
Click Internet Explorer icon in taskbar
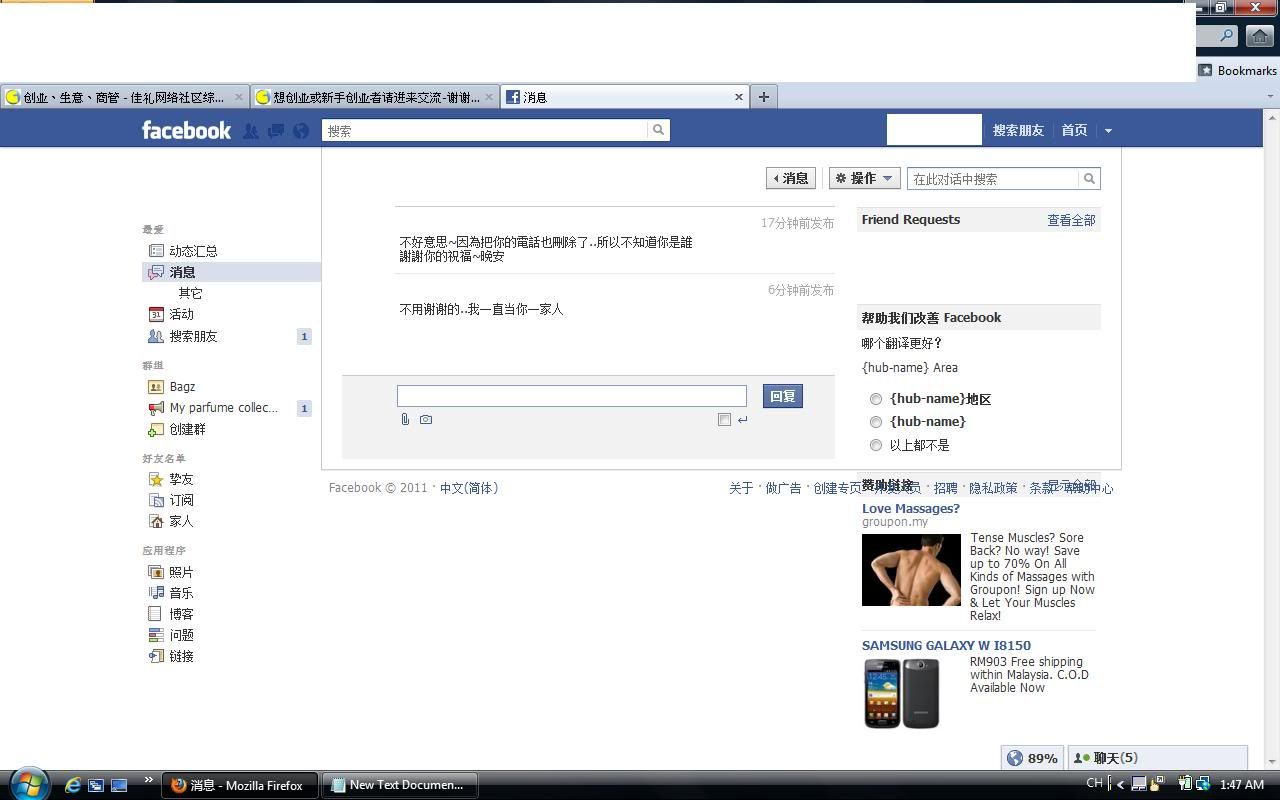73,785
